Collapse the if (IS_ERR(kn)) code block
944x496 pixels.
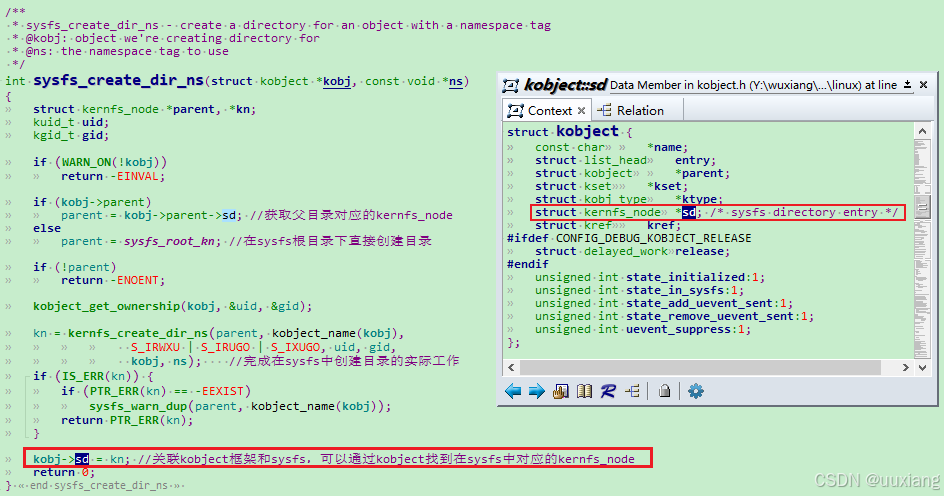25,376
